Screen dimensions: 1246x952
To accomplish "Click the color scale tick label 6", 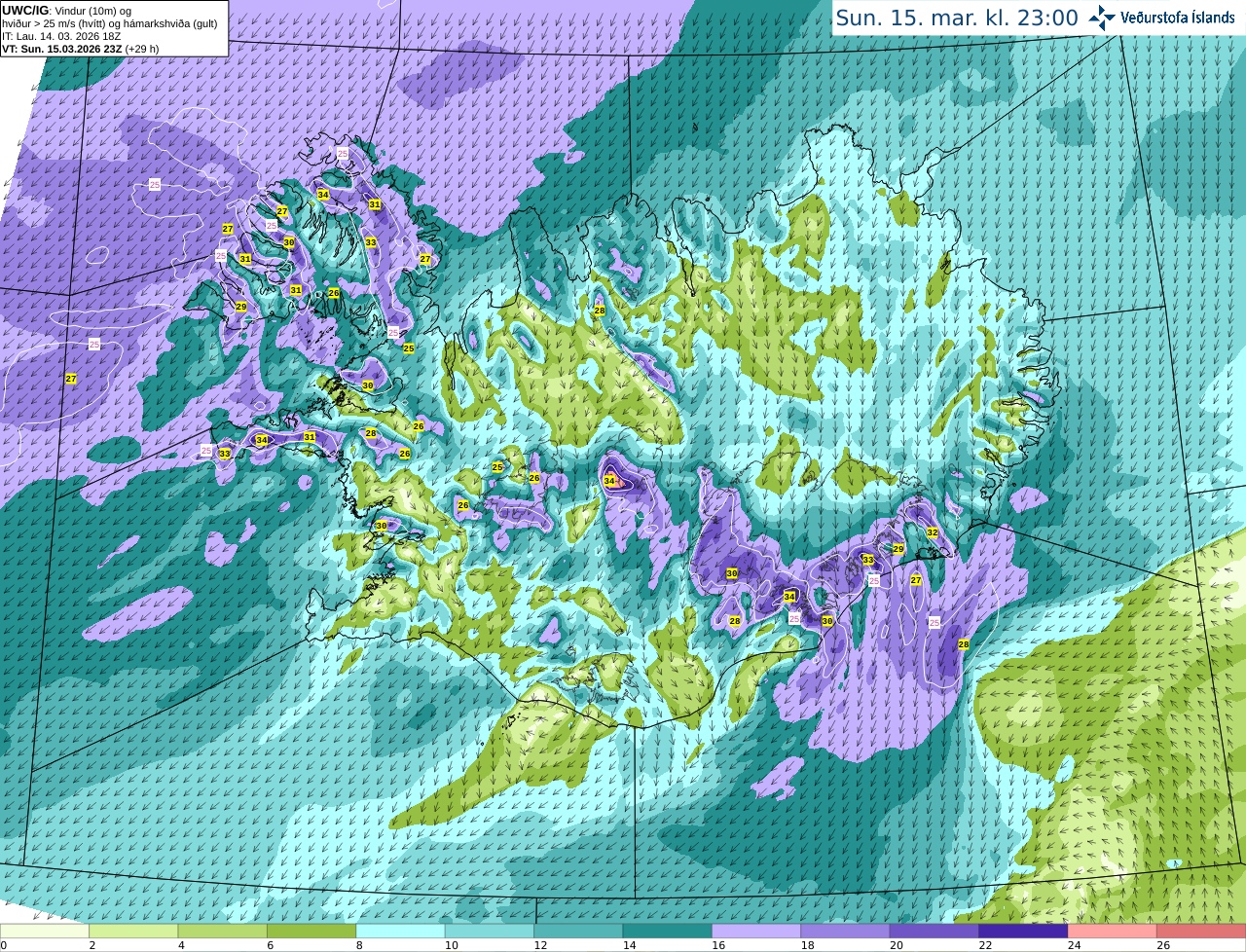I will (x=271, y=945).
